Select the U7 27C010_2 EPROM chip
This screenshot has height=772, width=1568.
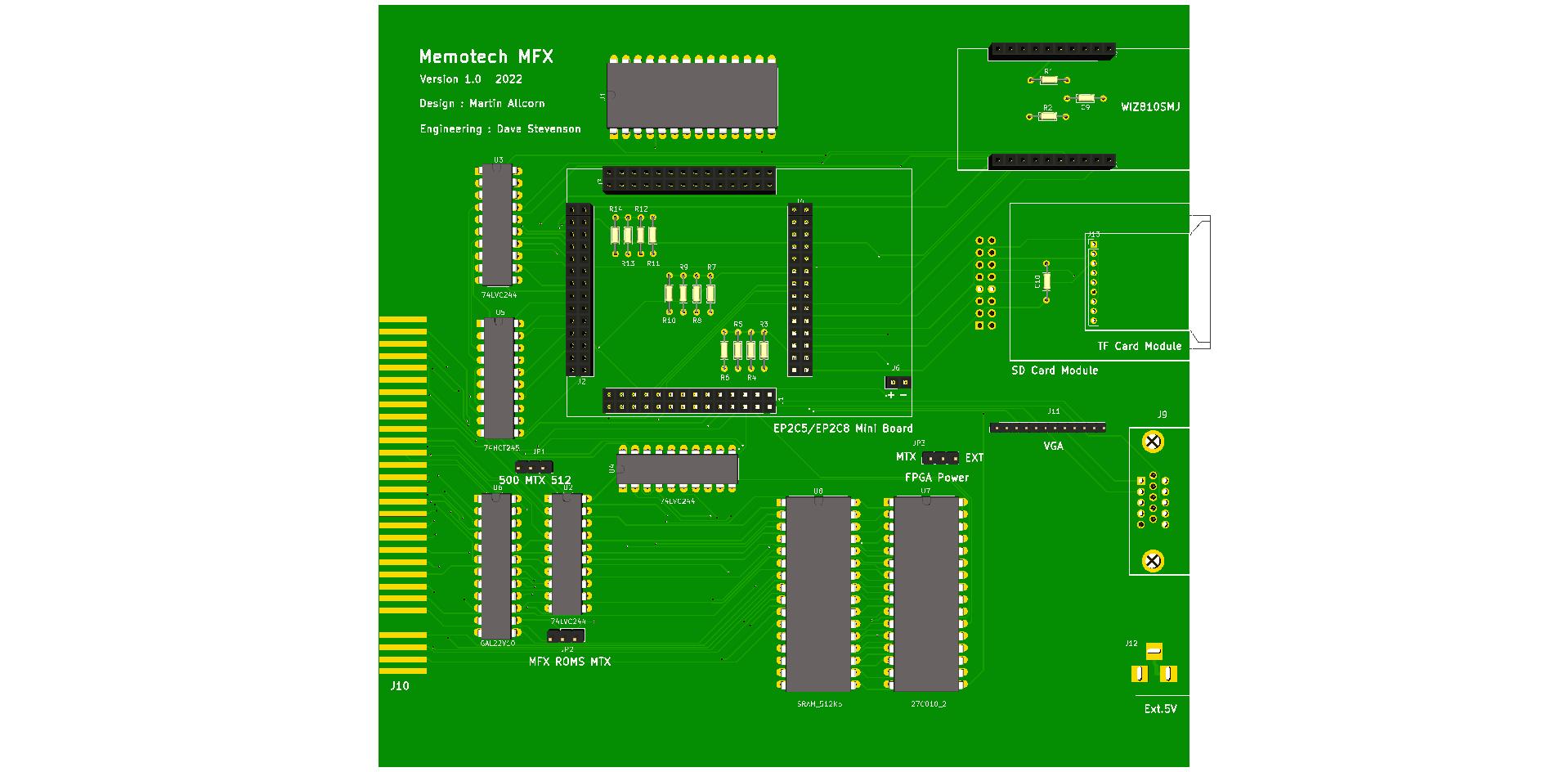point(925,594)
